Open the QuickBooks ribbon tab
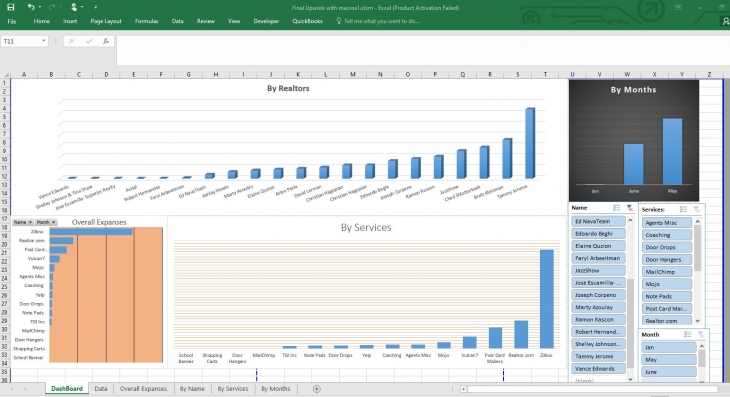This screenshot has width=730, height=397. coord(307,21)
